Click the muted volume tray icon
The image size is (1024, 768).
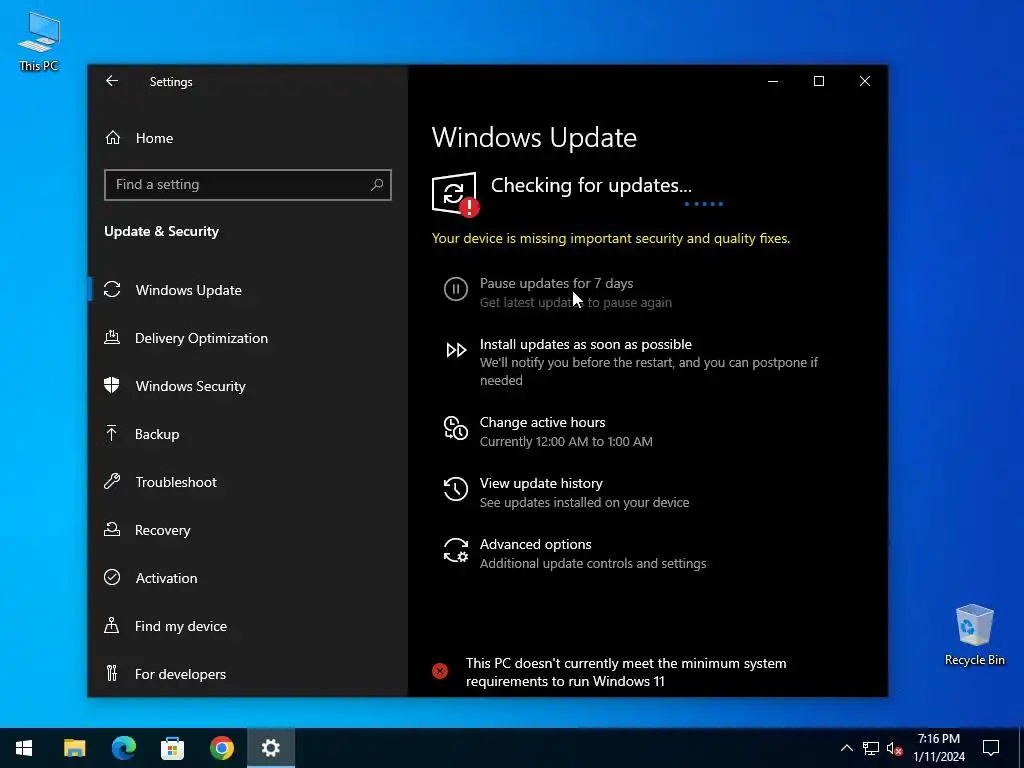coord(894,748)
